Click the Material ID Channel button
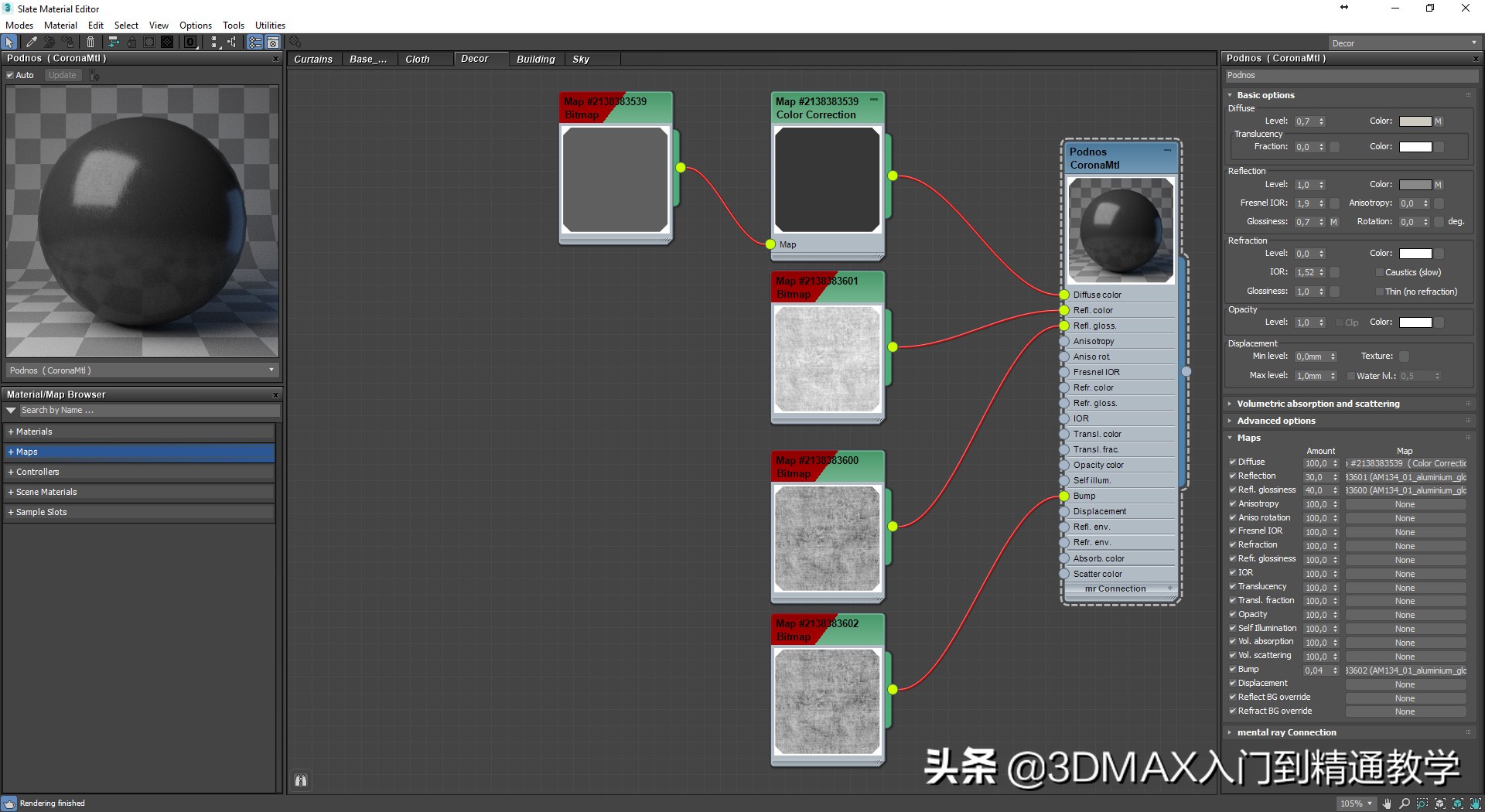The height and width of the screenshot is (812, 1485). pyautogui.click(x=190, y=42)
